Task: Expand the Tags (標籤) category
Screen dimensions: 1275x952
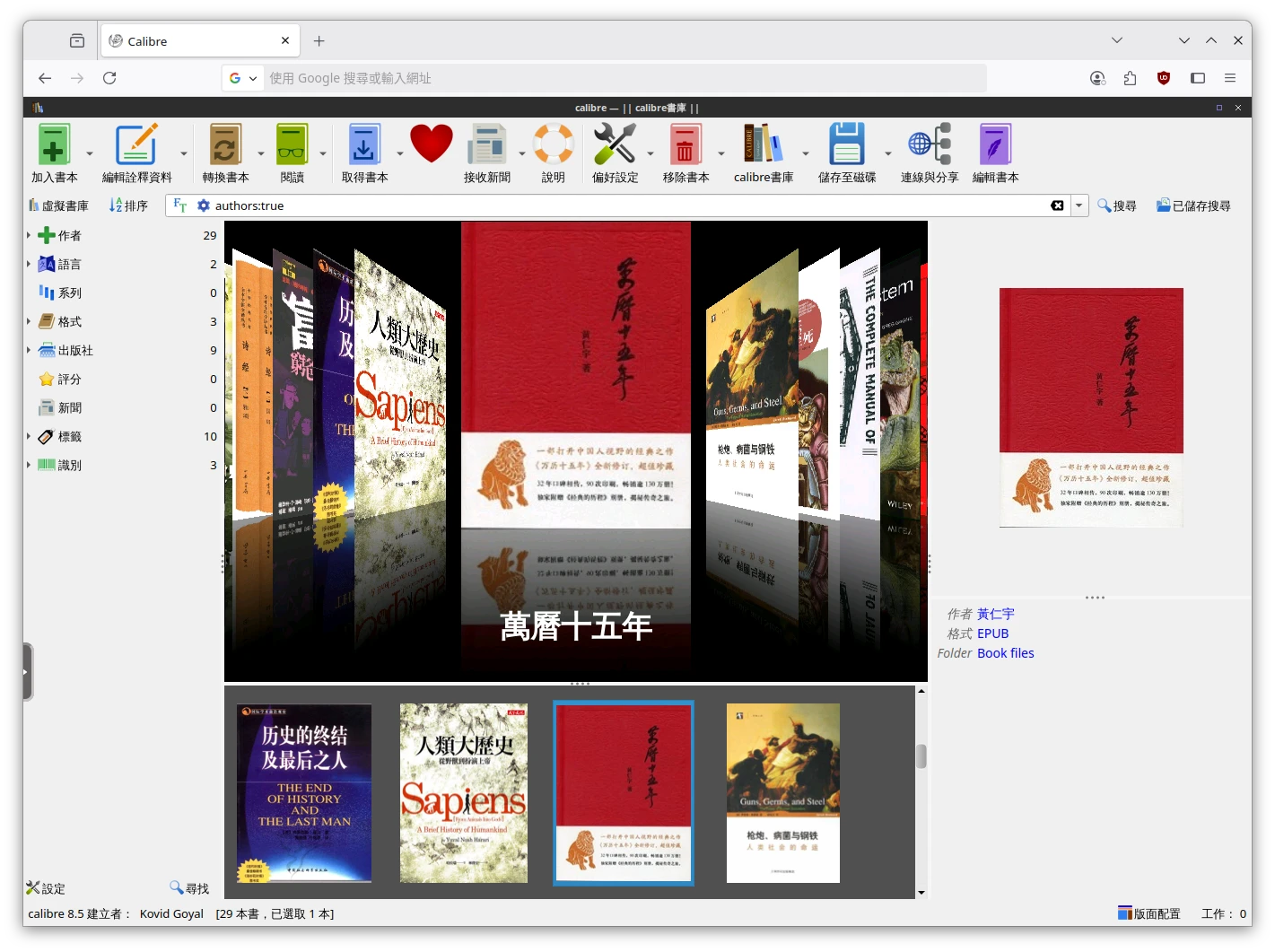Action: tap(29, 436)
